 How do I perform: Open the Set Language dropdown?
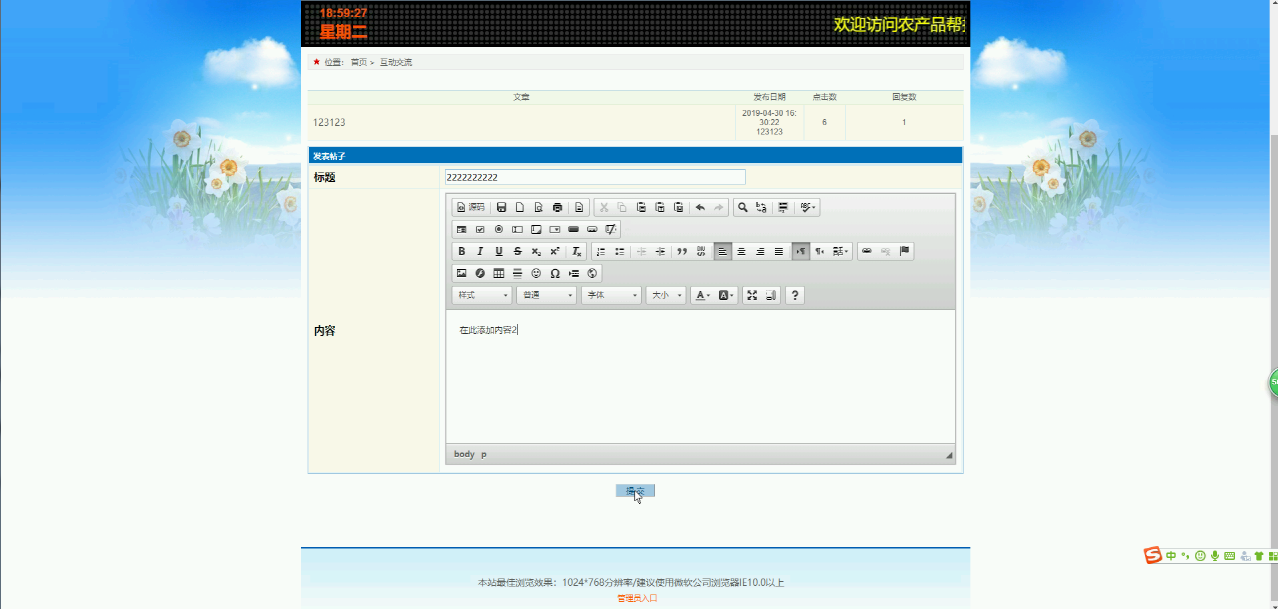(x=841, y=251)
